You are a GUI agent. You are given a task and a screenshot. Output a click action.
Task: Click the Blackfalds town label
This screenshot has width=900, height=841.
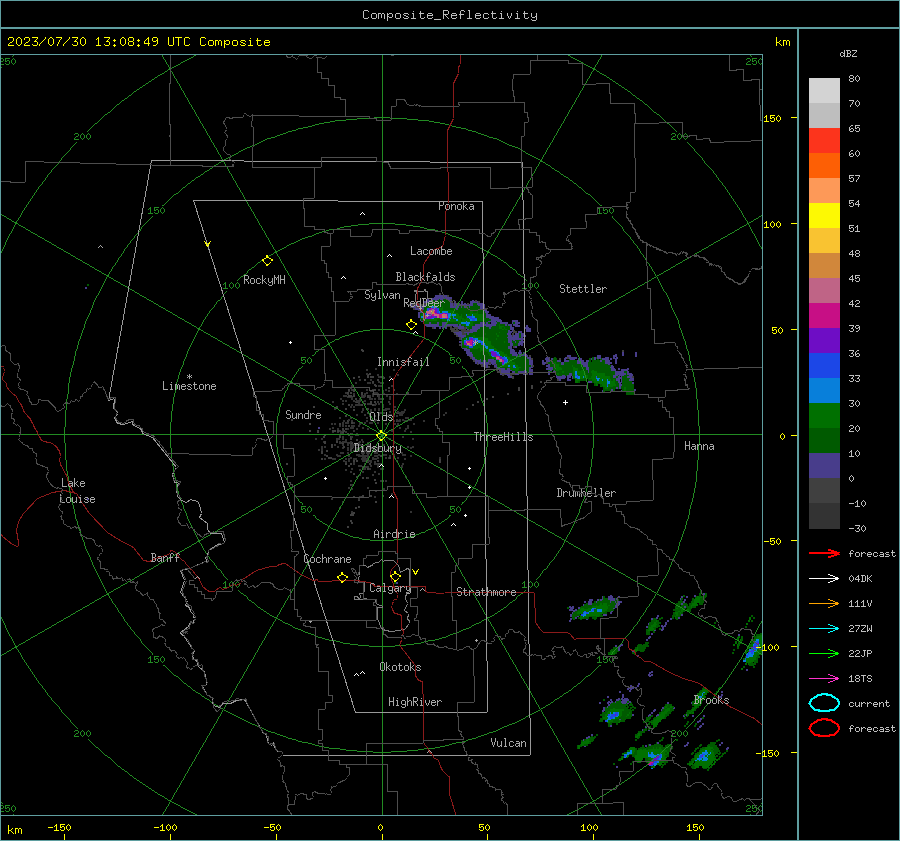click(425, 277)
